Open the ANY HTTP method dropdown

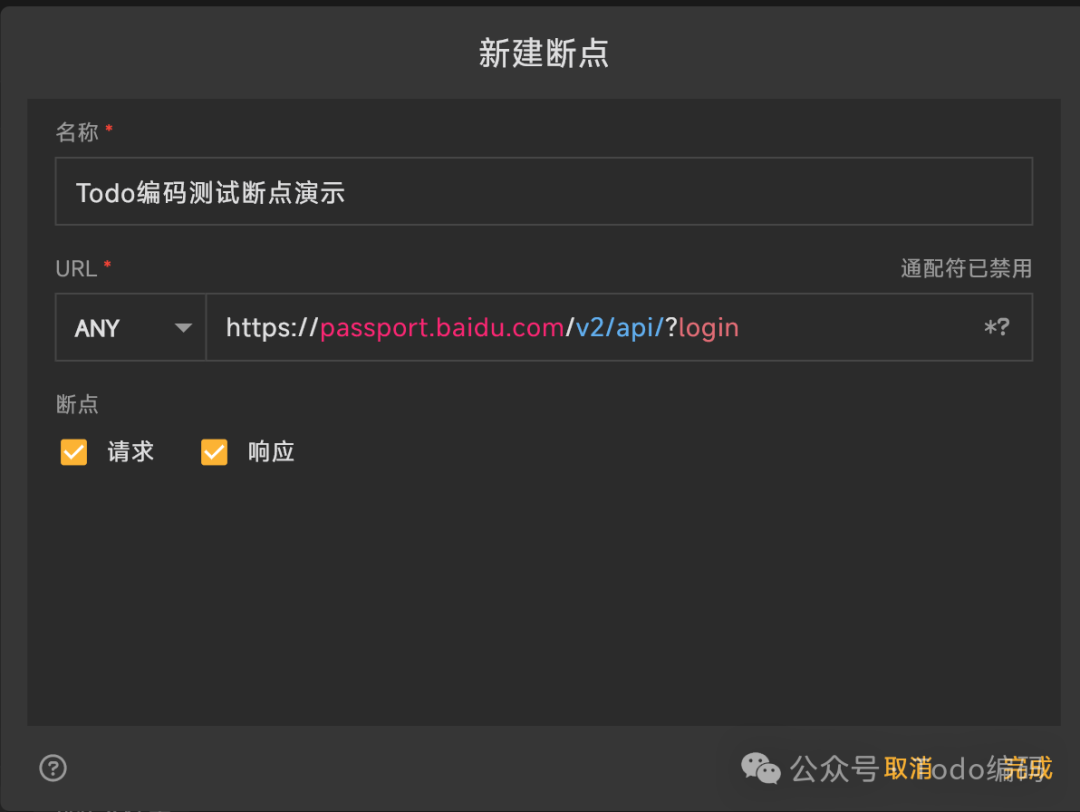tap(130, 327)
